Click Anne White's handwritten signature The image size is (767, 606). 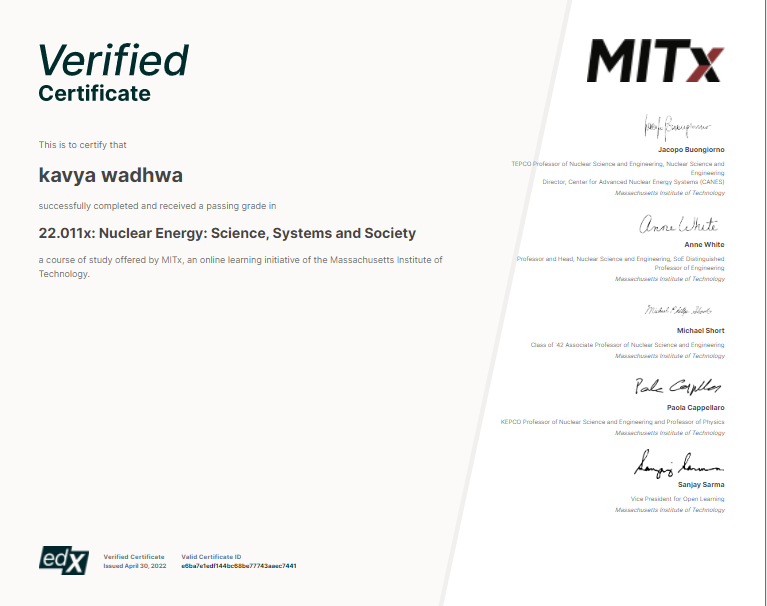(x=678, y=224)
